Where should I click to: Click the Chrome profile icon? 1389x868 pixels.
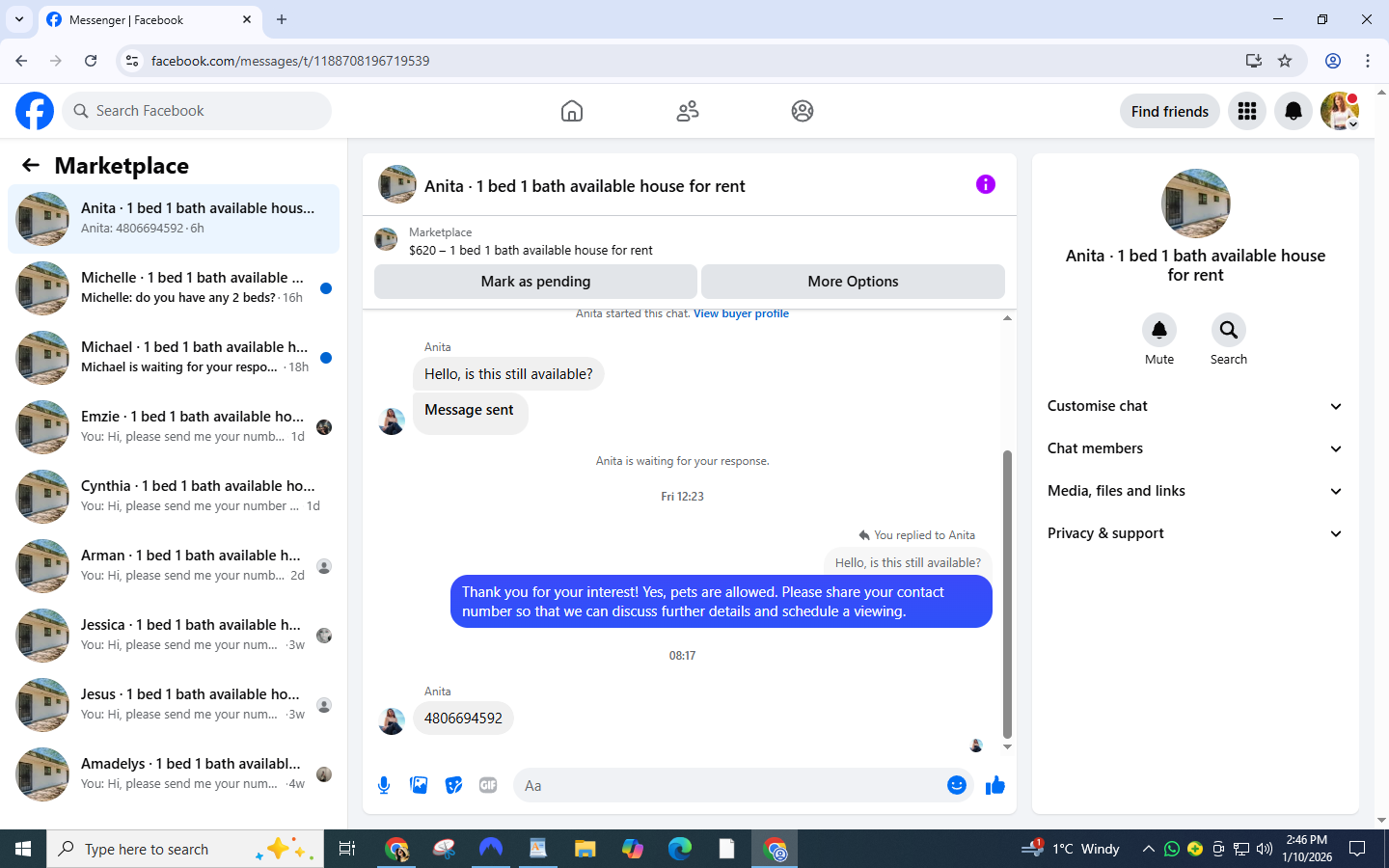1333,61
